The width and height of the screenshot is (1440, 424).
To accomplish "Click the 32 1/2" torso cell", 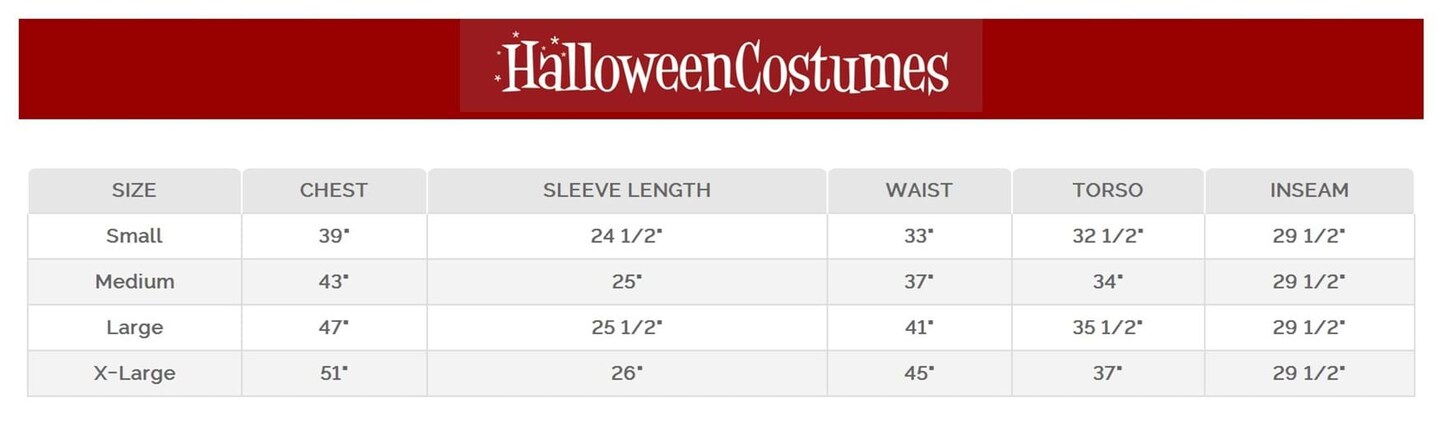I will (x=1108, y=236).
